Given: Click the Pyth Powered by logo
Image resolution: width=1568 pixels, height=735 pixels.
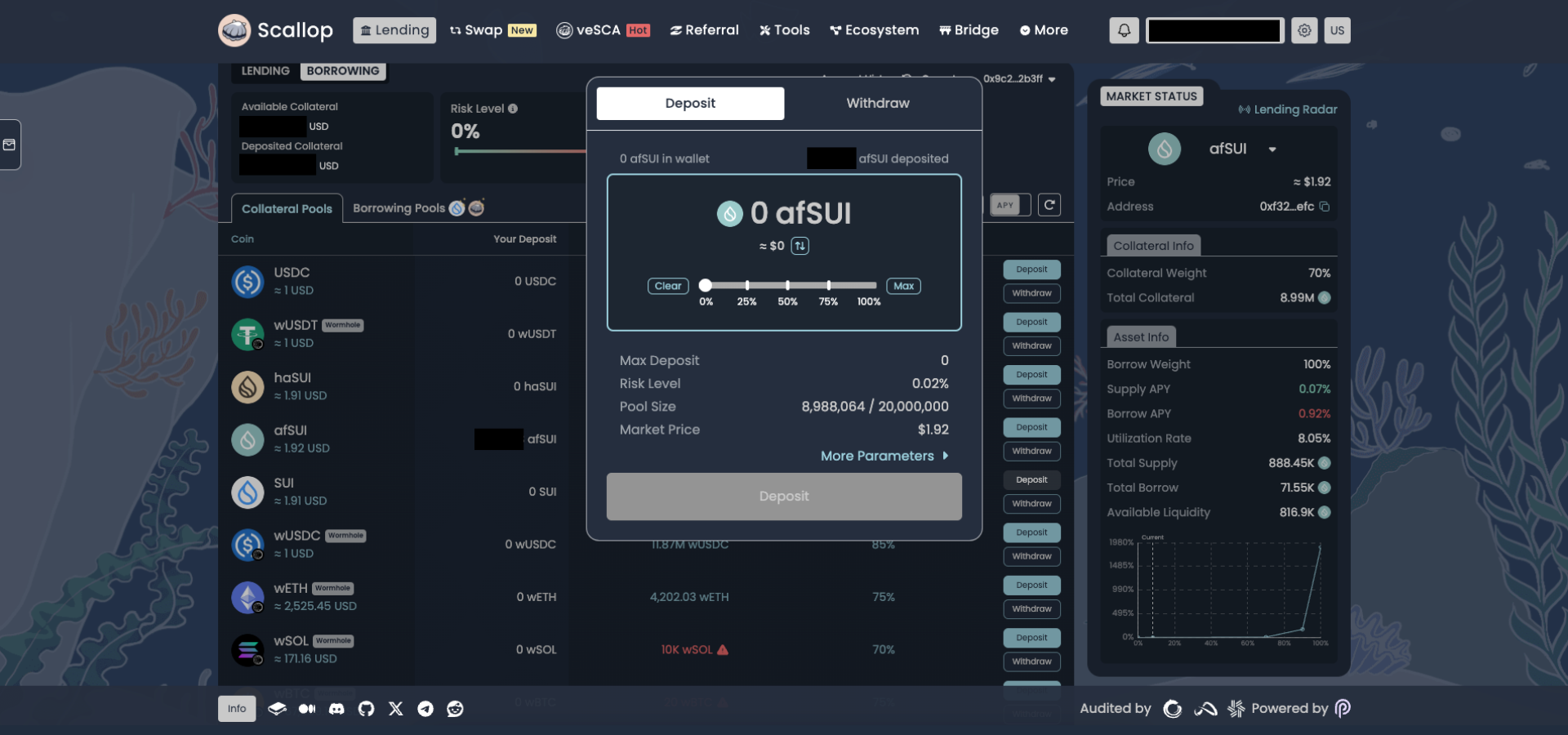Looking at the screenshot, I should (x=1343, y=709).
